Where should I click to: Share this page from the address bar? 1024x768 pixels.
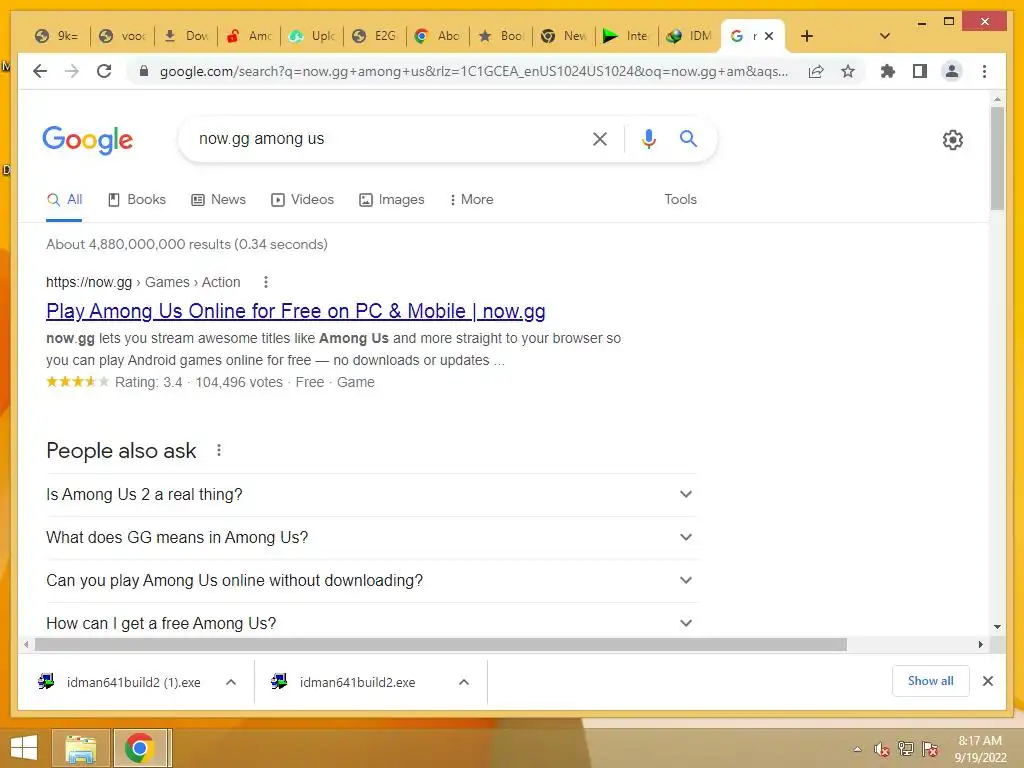(x=816, y=71)
